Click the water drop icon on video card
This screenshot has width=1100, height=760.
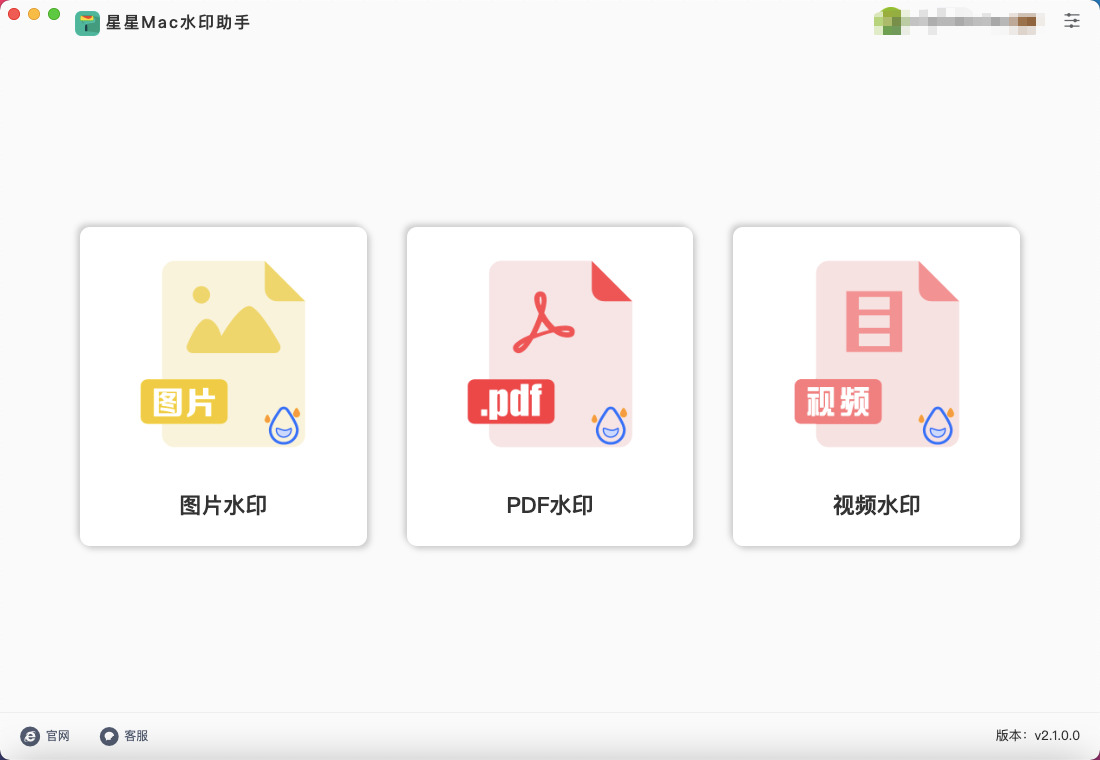click(x=937, y=425)
